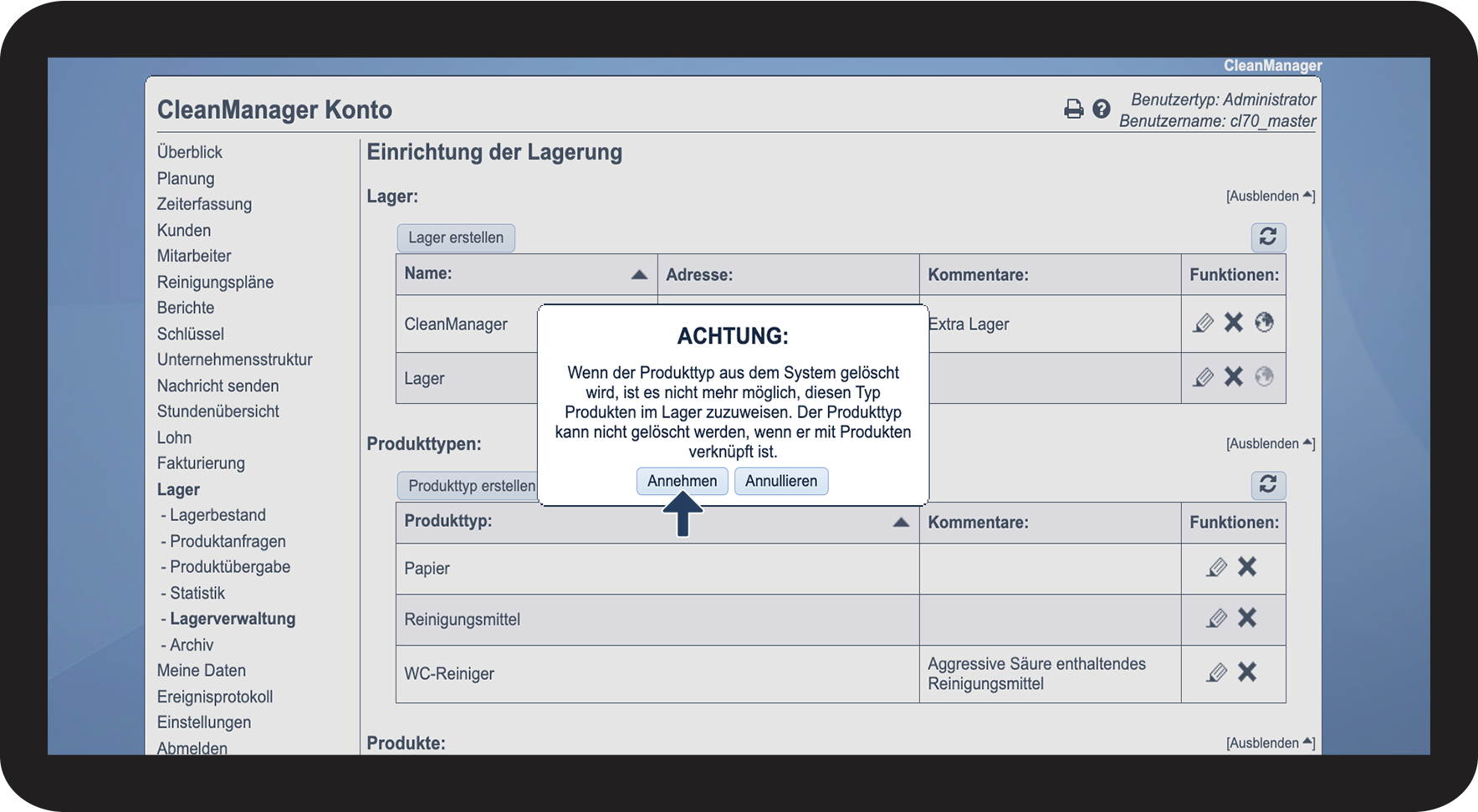Edit the Lager warehouse row

click(x=1203, y=377)
